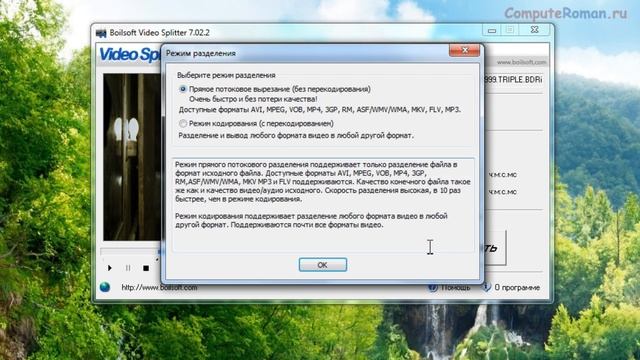Click text 'Разделение и вывод любого формата'
This screenshot has width=640, height=360.
(x=296, y=136)
